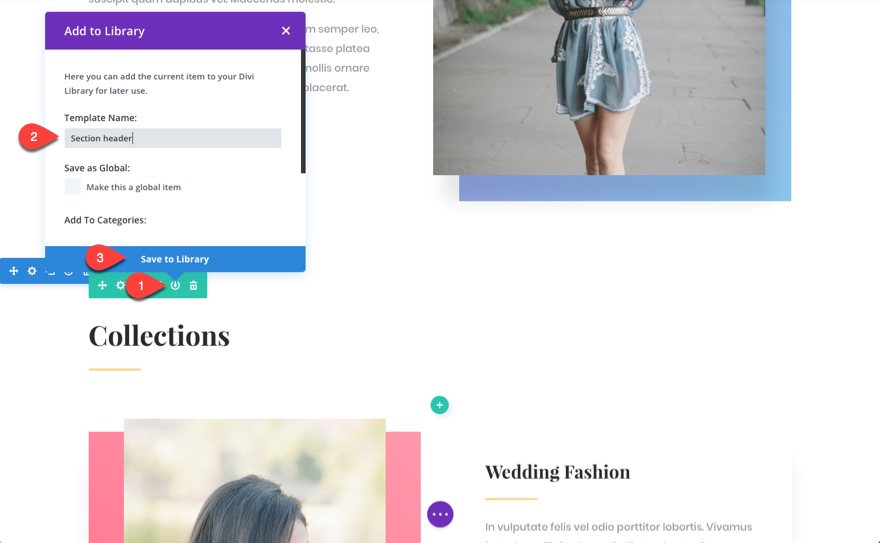Click the Collections heading
880x543 pixels.
pos(159,336)
